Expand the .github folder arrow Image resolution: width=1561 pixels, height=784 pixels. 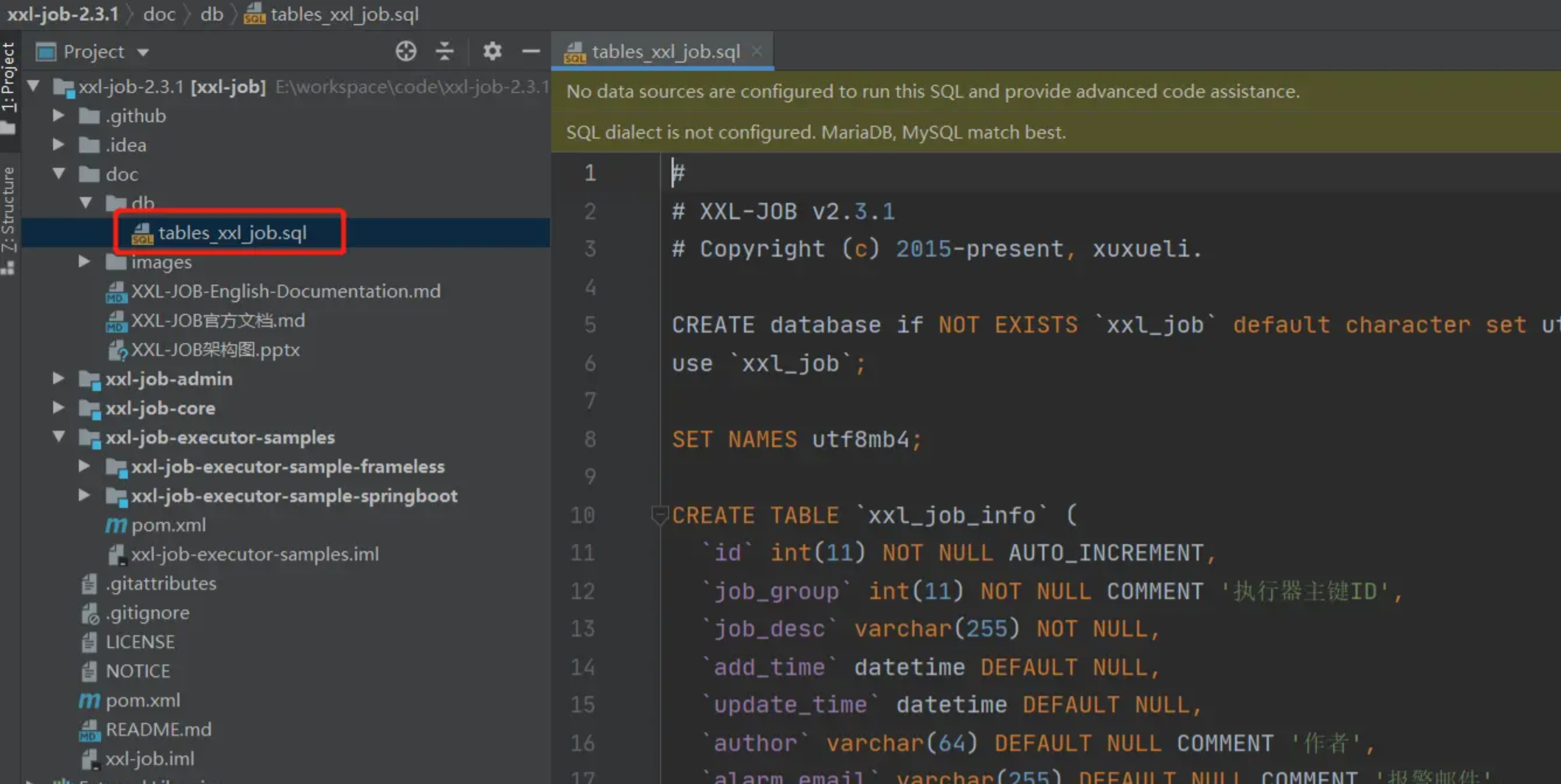pyautogui.click(x=58, y=115)
